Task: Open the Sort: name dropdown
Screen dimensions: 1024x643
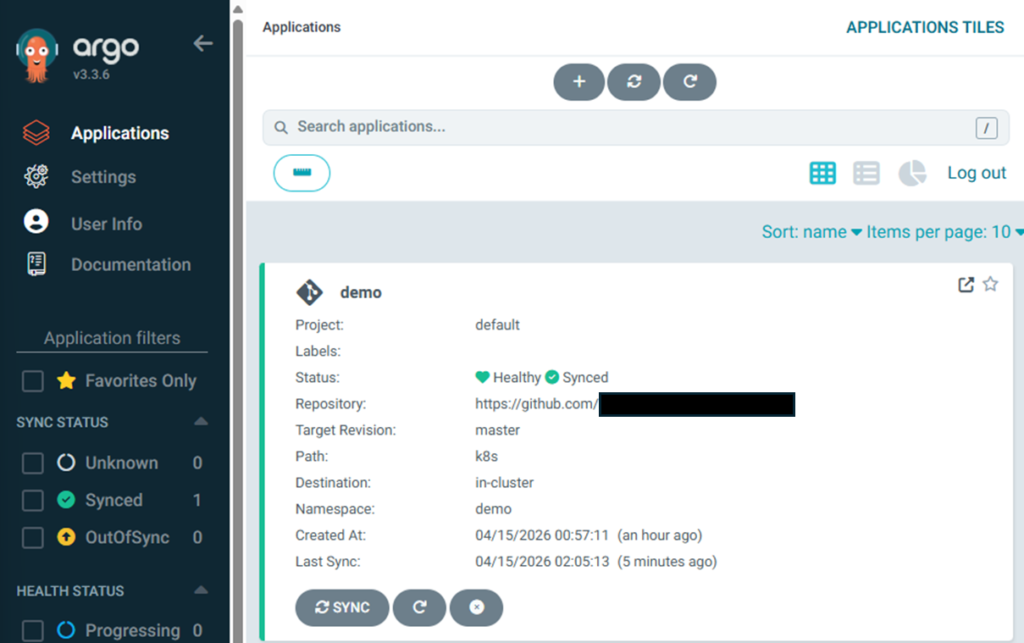Action: click(x=811, y=232)
